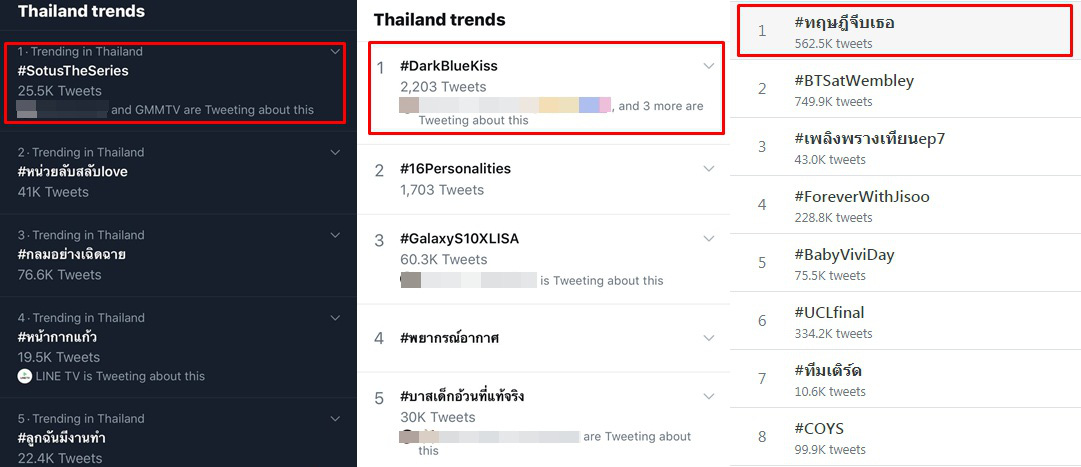Open the #SotusTheSeries trend options chevron

[336, 51]
